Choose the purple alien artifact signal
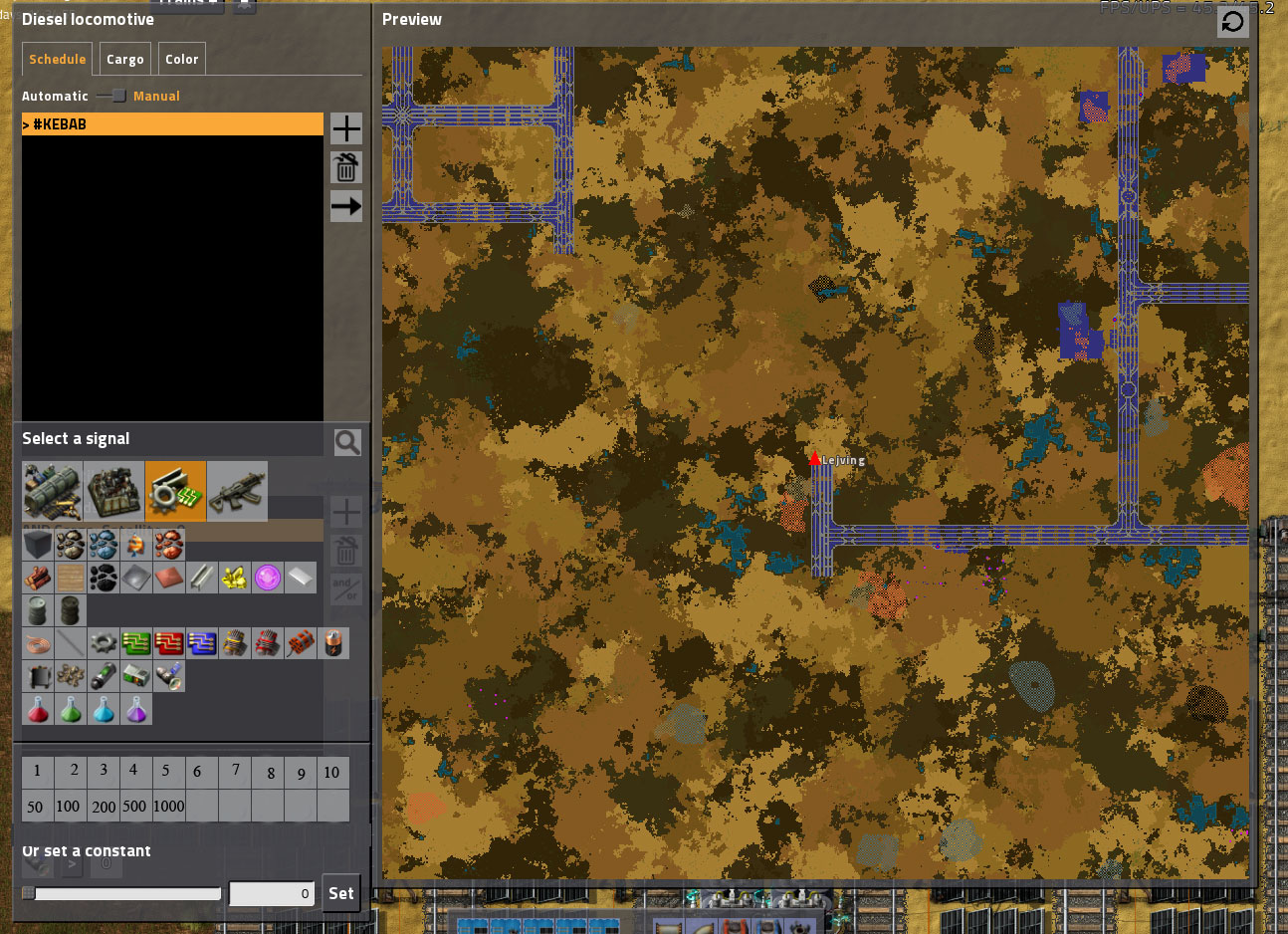 coord(268,578)
